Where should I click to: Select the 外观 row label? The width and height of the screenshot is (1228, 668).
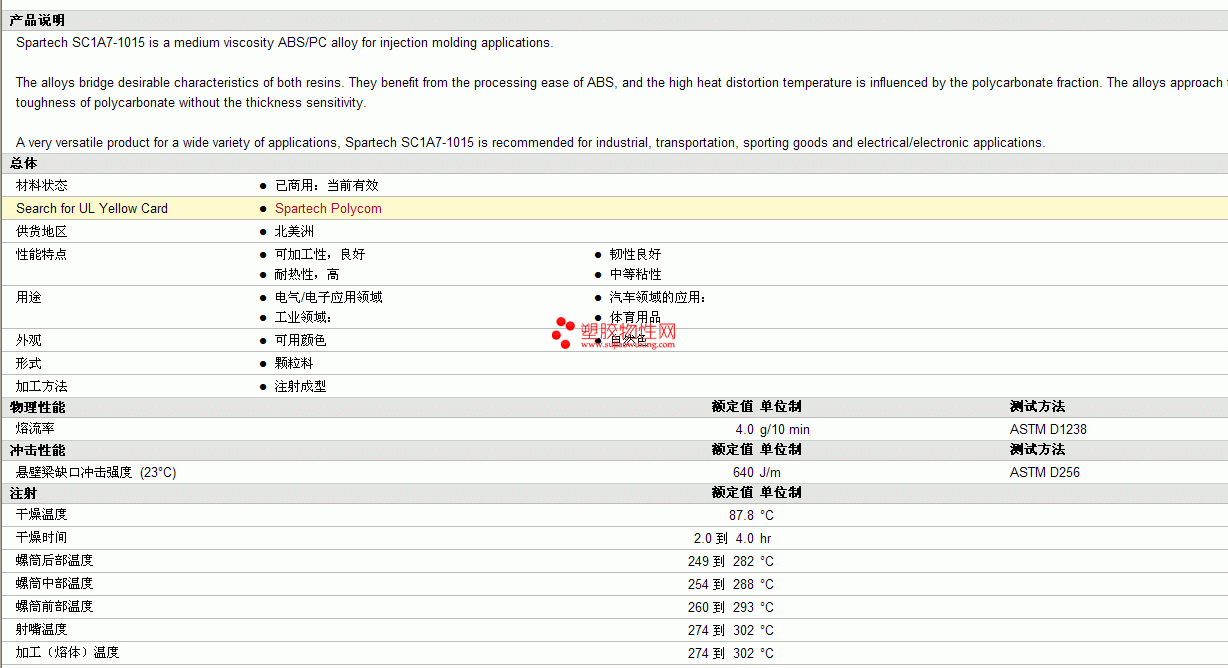(x=29, y=341)
